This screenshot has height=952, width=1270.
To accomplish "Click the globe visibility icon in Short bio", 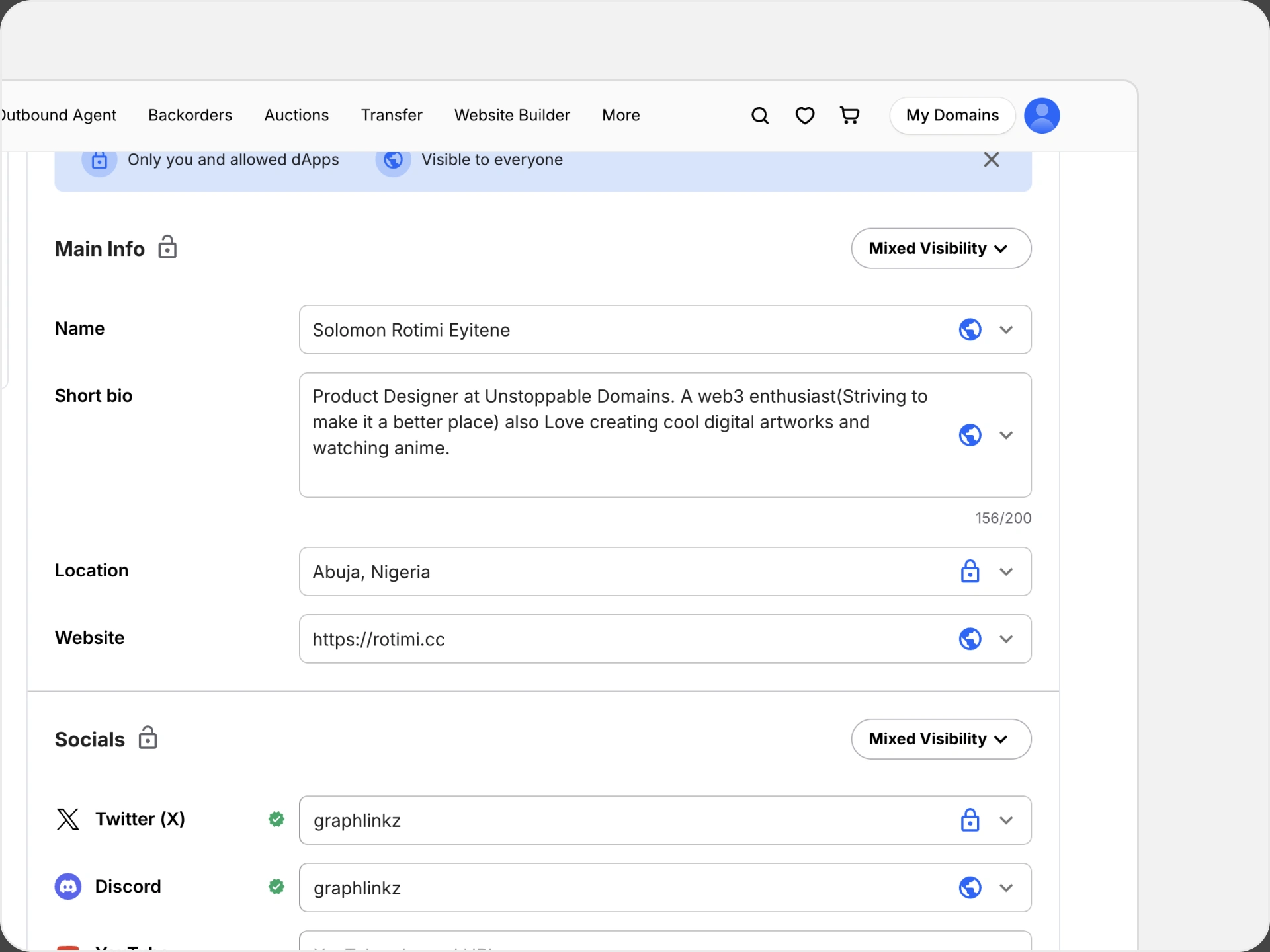I will click(970, 435).
